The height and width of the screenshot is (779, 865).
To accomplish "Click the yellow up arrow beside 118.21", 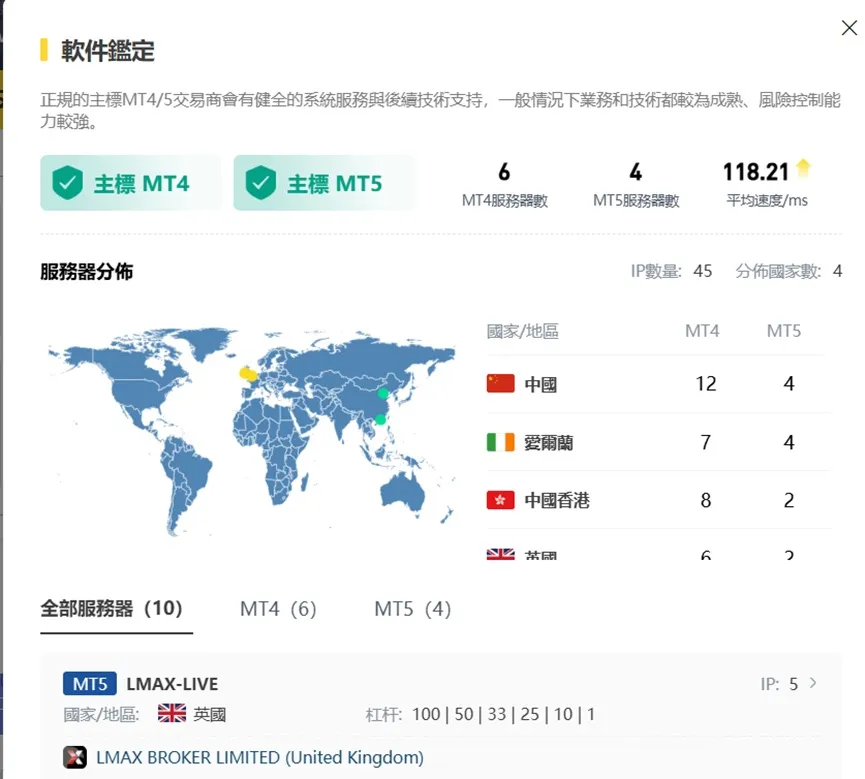I will click(803, 168).
